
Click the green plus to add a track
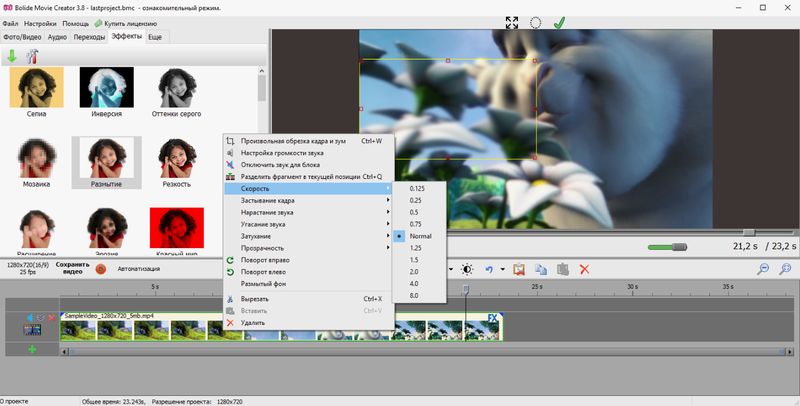[x=32, y=349]
